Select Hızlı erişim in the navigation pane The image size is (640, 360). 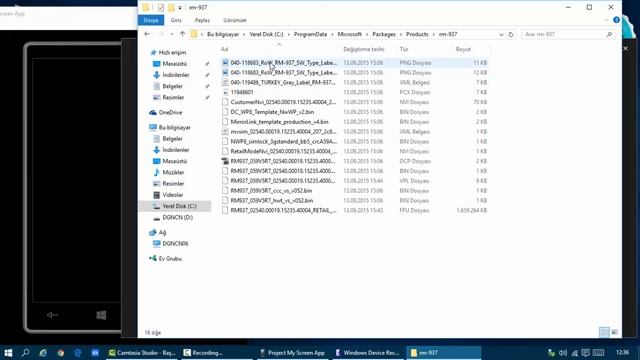tap(172, 53)
